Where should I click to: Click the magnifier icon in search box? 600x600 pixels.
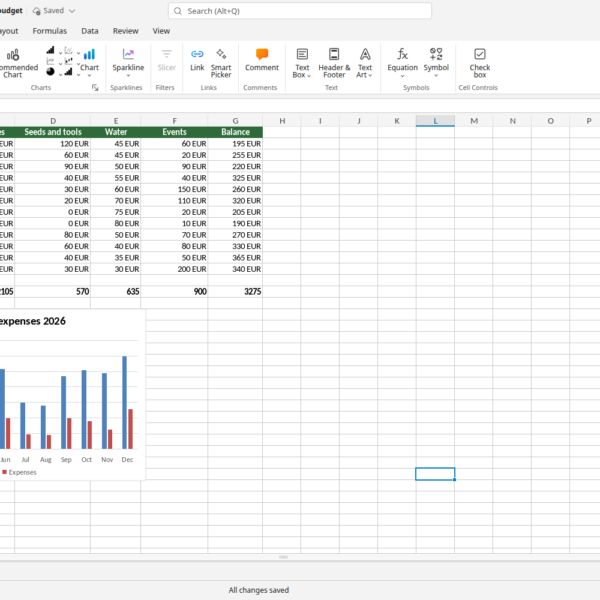click(178, 11)
